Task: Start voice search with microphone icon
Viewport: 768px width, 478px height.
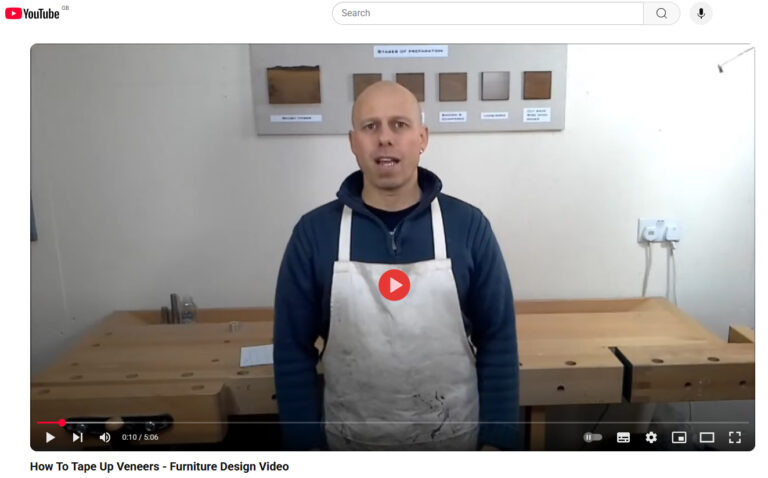Action: [x=701, y=13]
